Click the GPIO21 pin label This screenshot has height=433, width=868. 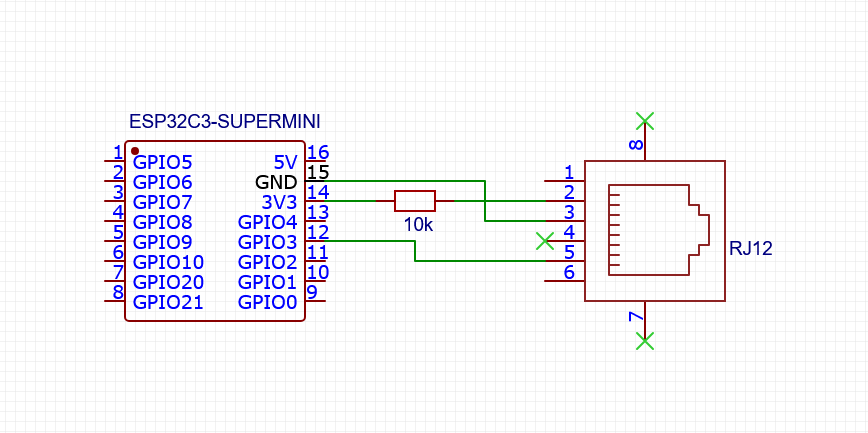tap(168, 302)
